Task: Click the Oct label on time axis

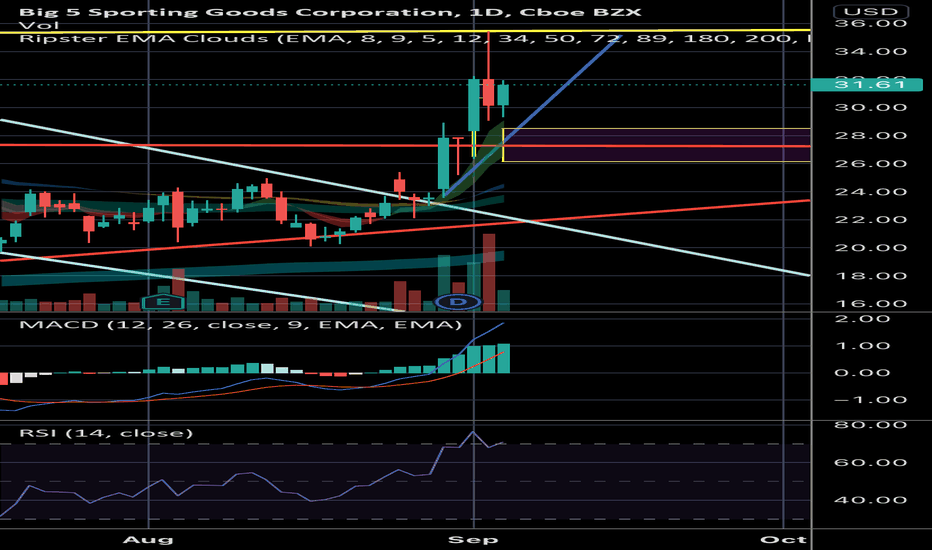Action: (x=783, y=540)
